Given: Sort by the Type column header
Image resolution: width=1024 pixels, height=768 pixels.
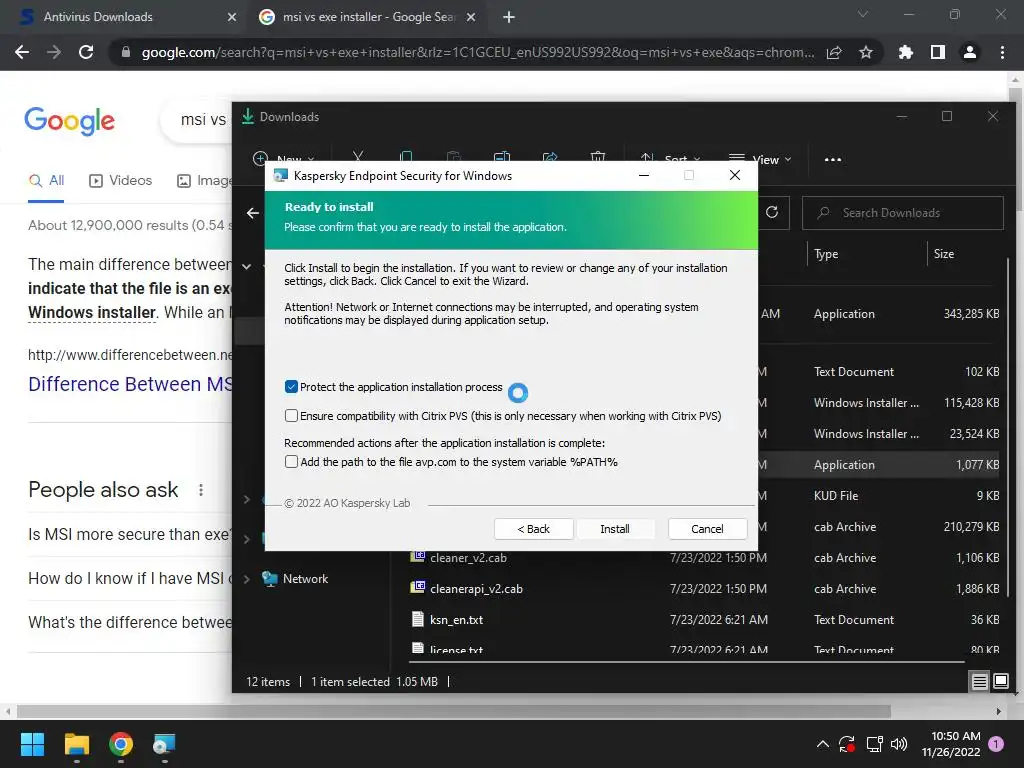Looking at the screenshot, I should 826,253.
